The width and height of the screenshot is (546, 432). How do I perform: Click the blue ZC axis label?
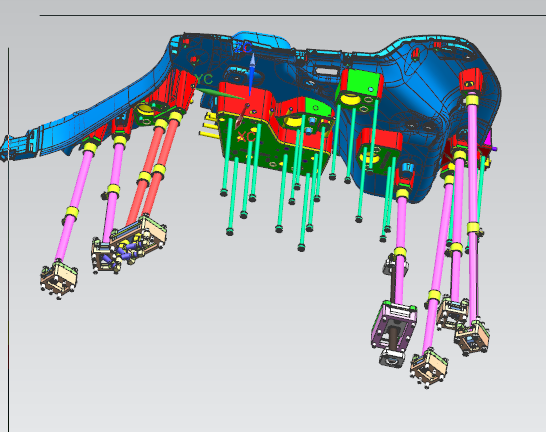[x=243, y=47]
